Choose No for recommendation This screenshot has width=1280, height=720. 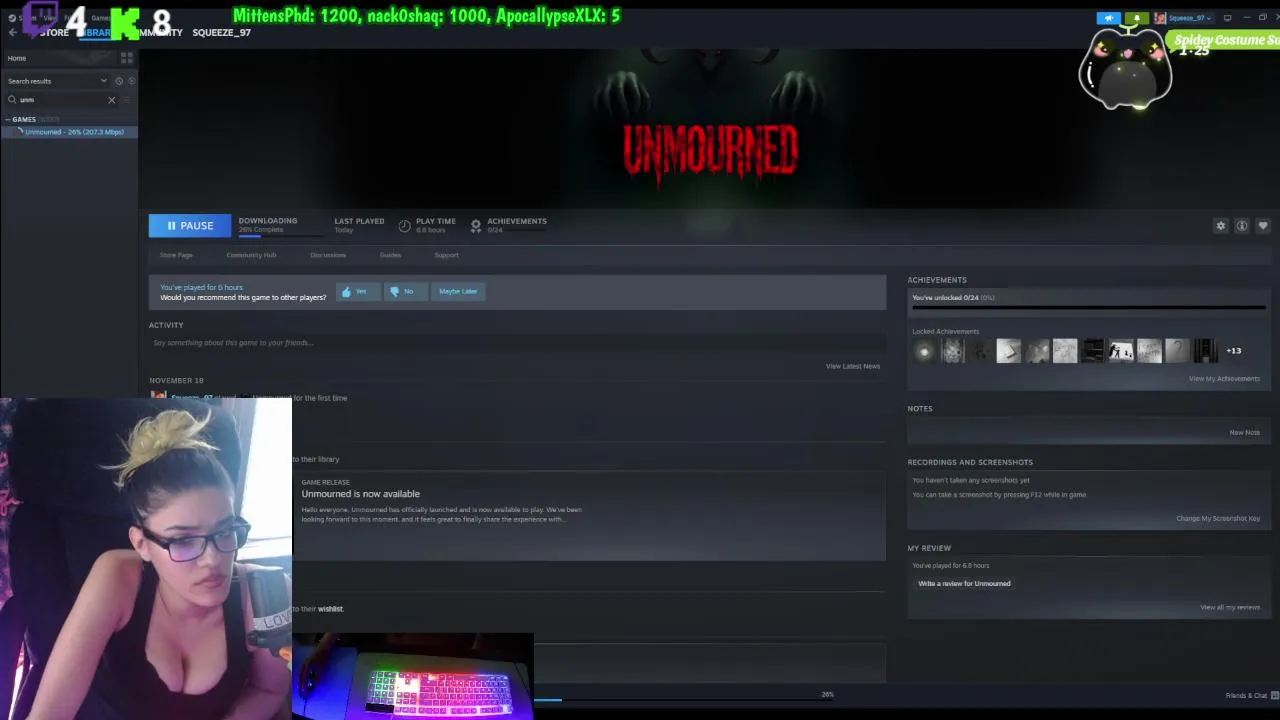click(x=404, y=291)
